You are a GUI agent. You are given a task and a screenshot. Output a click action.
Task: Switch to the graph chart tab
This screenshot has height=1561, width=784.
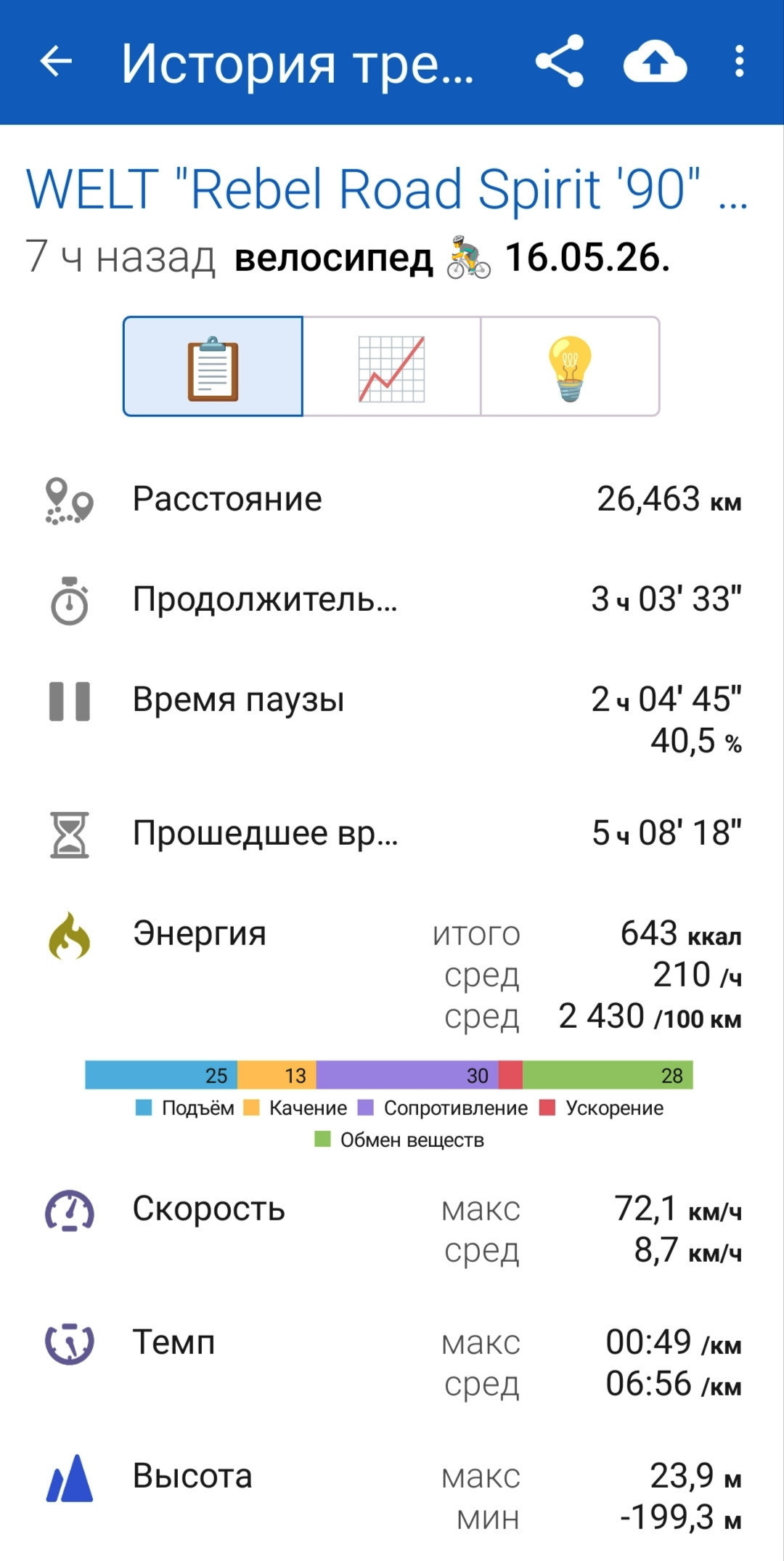[392, 366]
